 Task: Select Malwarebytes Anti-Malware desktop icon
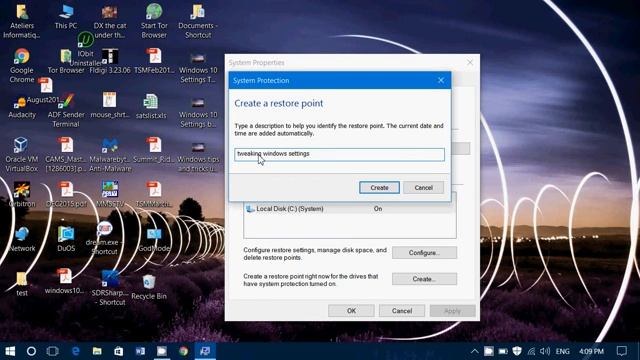point(110,154)
